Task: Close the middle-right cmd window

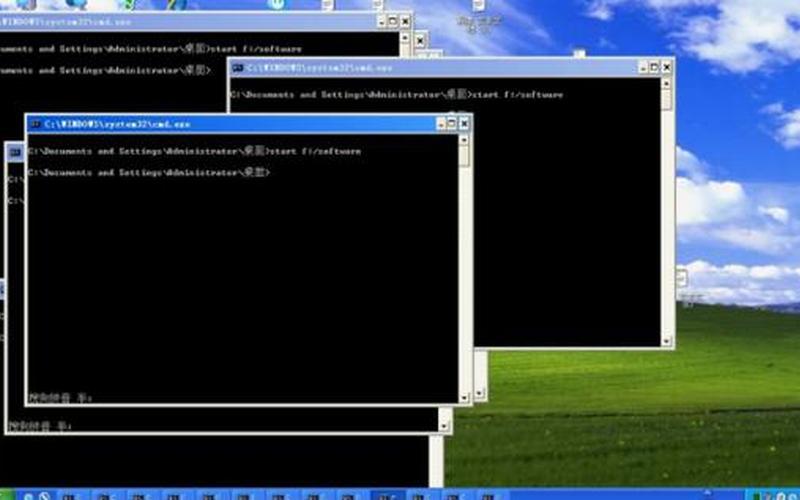Action: coord(666,67)
